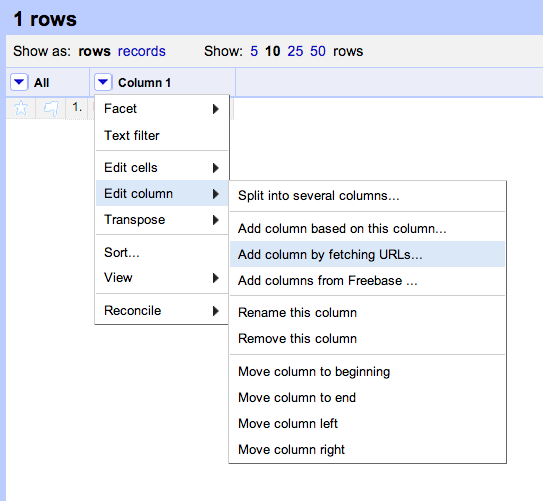
Task: Expand the View submenu
Action: point(162,278)
